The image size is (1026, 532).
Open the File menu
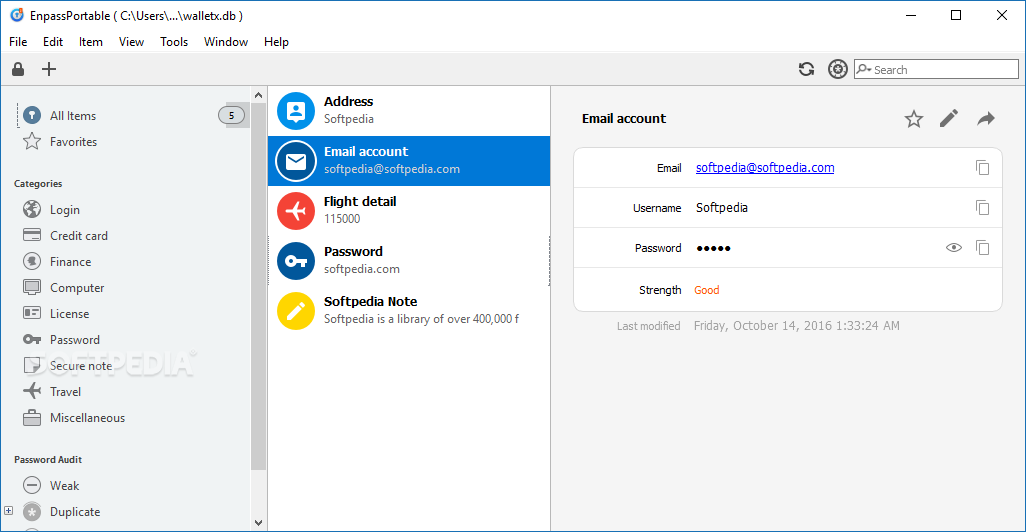click(x=18, y=42)
